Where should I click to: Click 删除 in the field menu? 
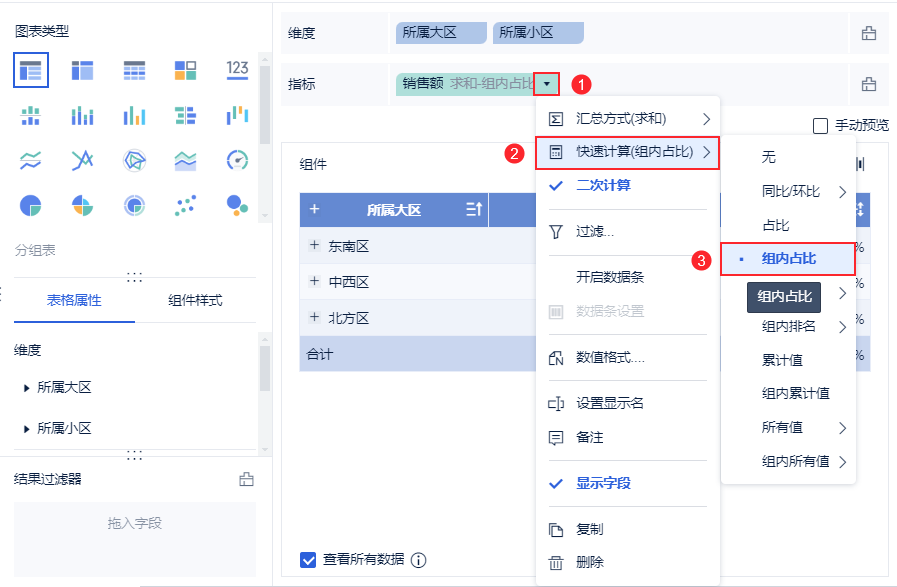point(590,562)
